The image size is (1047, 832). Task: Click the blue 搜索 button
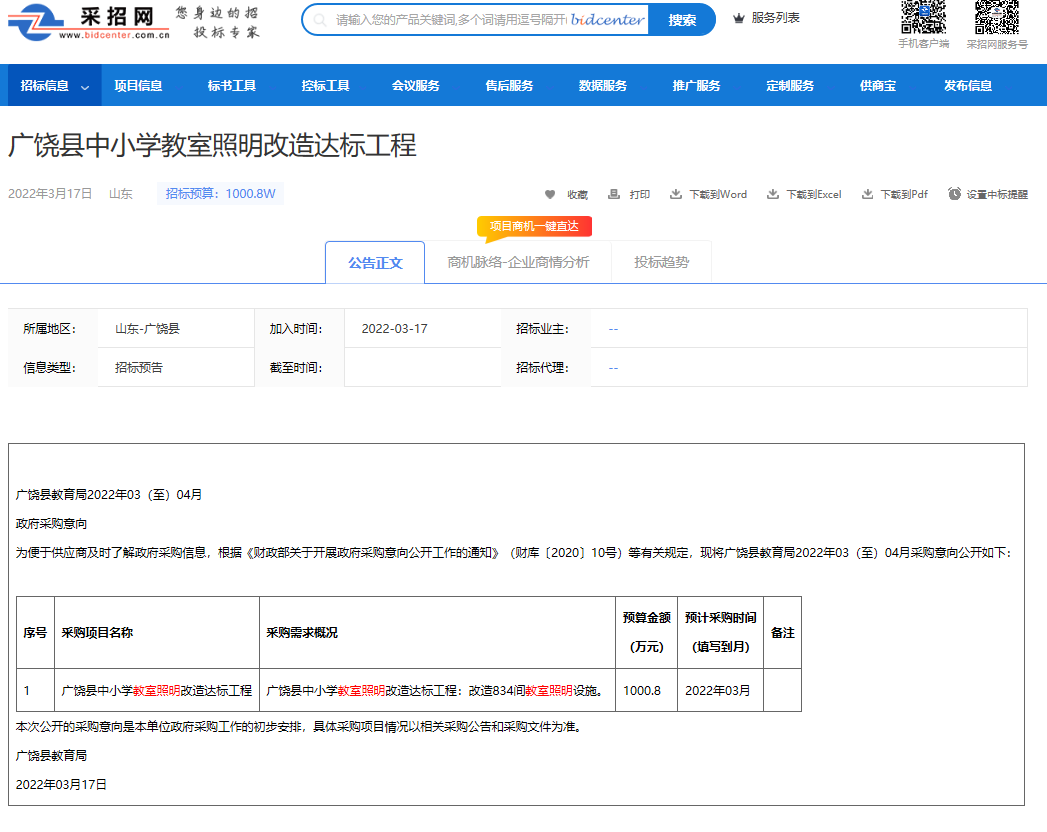tap(682, 20)
